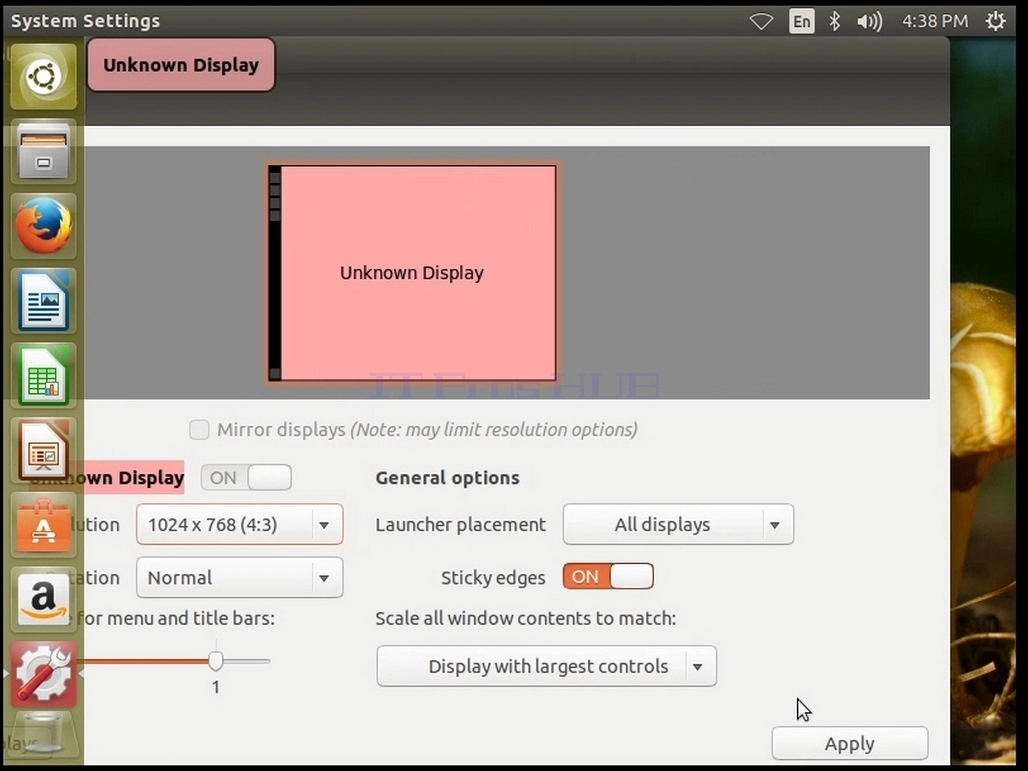Open LibreOffice Writer from the launcher
The width and height of the screenshot is (1028, 771).
coord(43,301)
